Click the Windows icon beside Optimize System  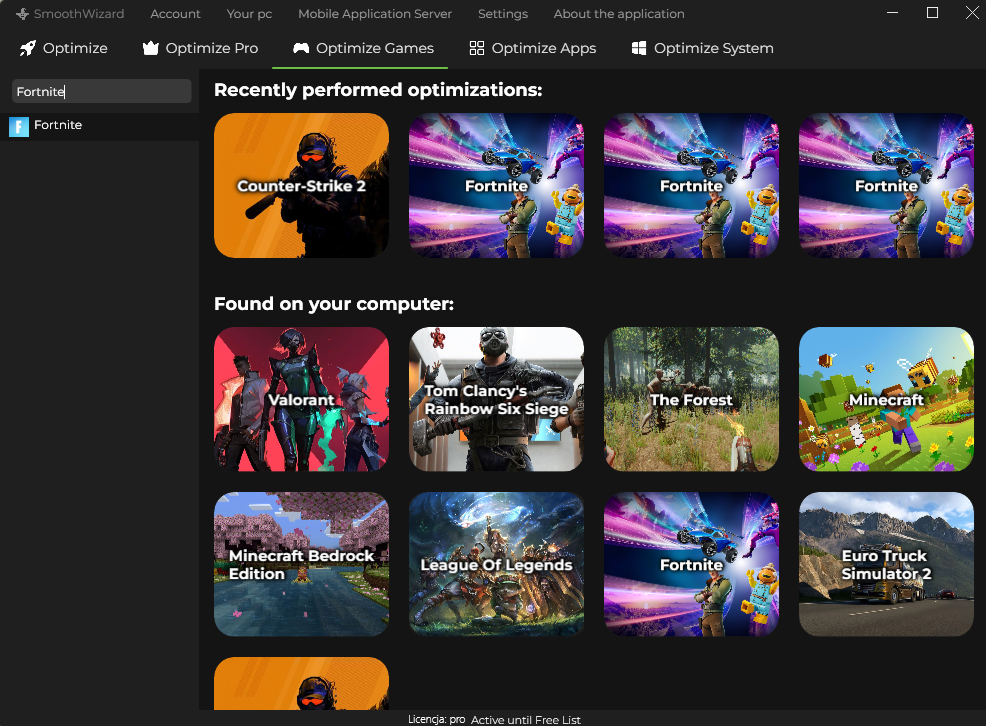coord(639,48)
